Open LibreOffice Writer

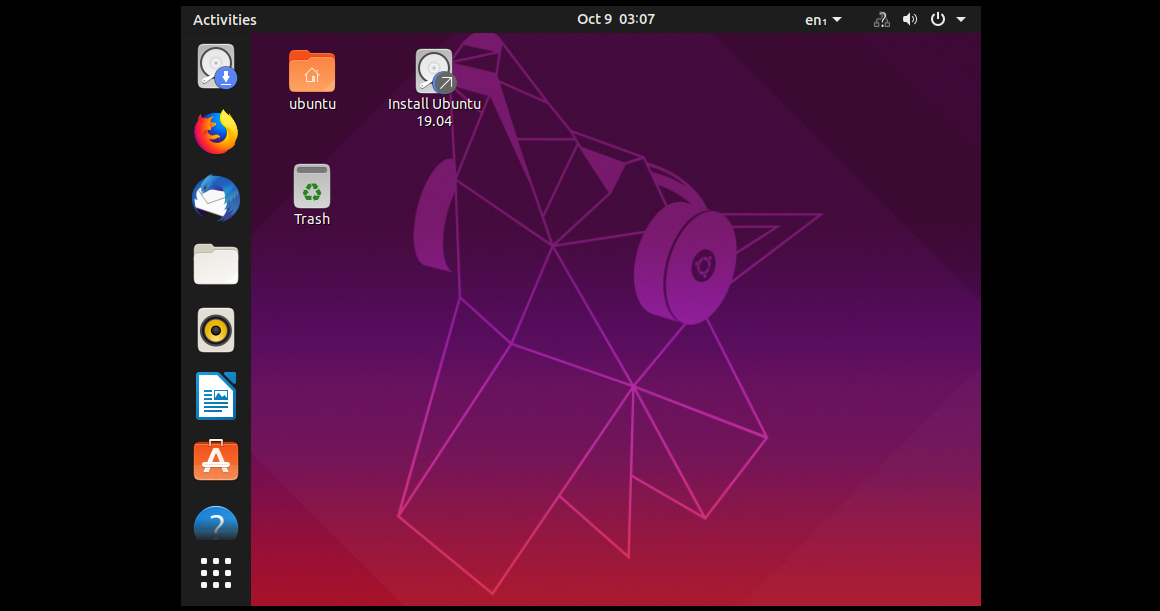[215, 395]
